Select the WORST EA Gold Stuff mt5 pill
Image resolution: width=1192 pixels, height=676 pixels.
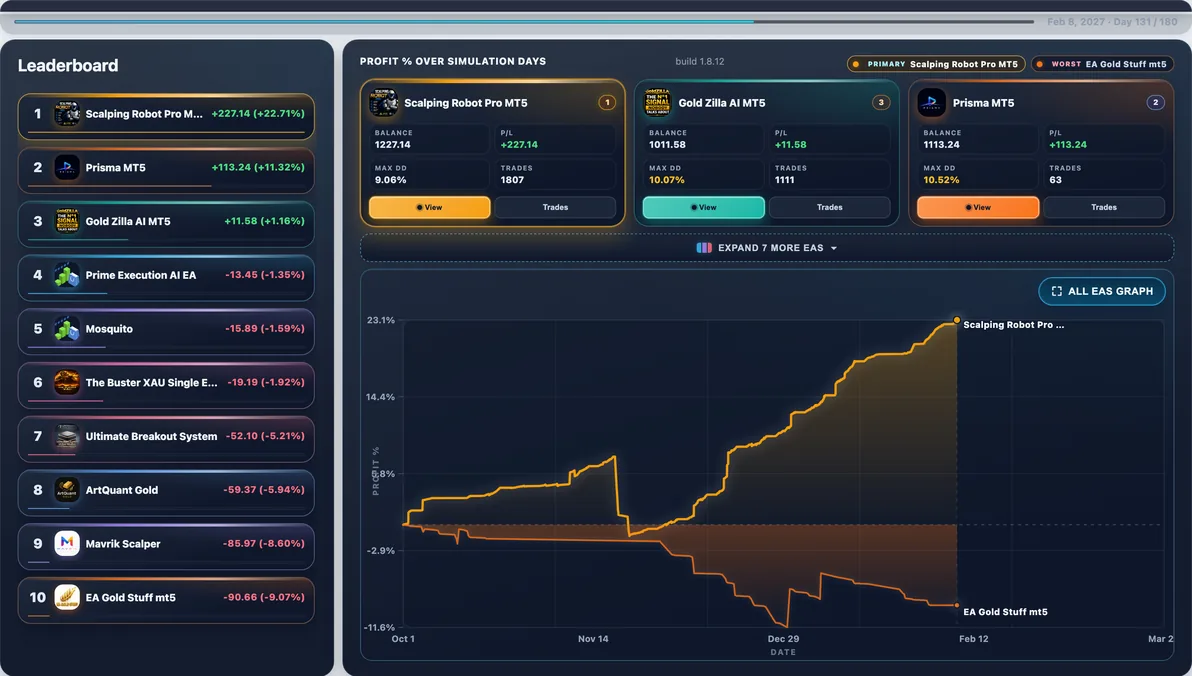(1102, 64)
